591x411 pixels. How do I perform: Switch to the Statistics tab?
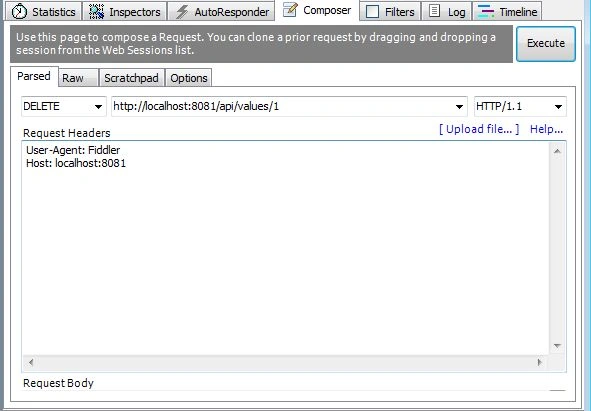coord(44,12)
